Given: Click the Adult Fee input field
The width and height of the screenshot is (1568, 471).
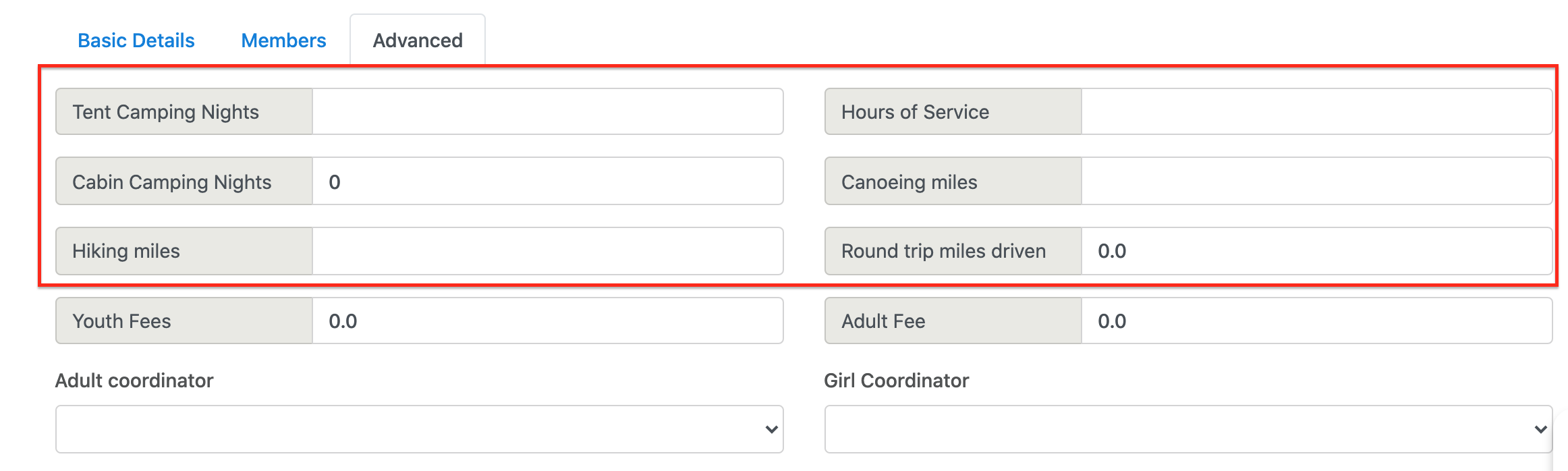Looking at the screenshot, I should (x=1316, y=321).
